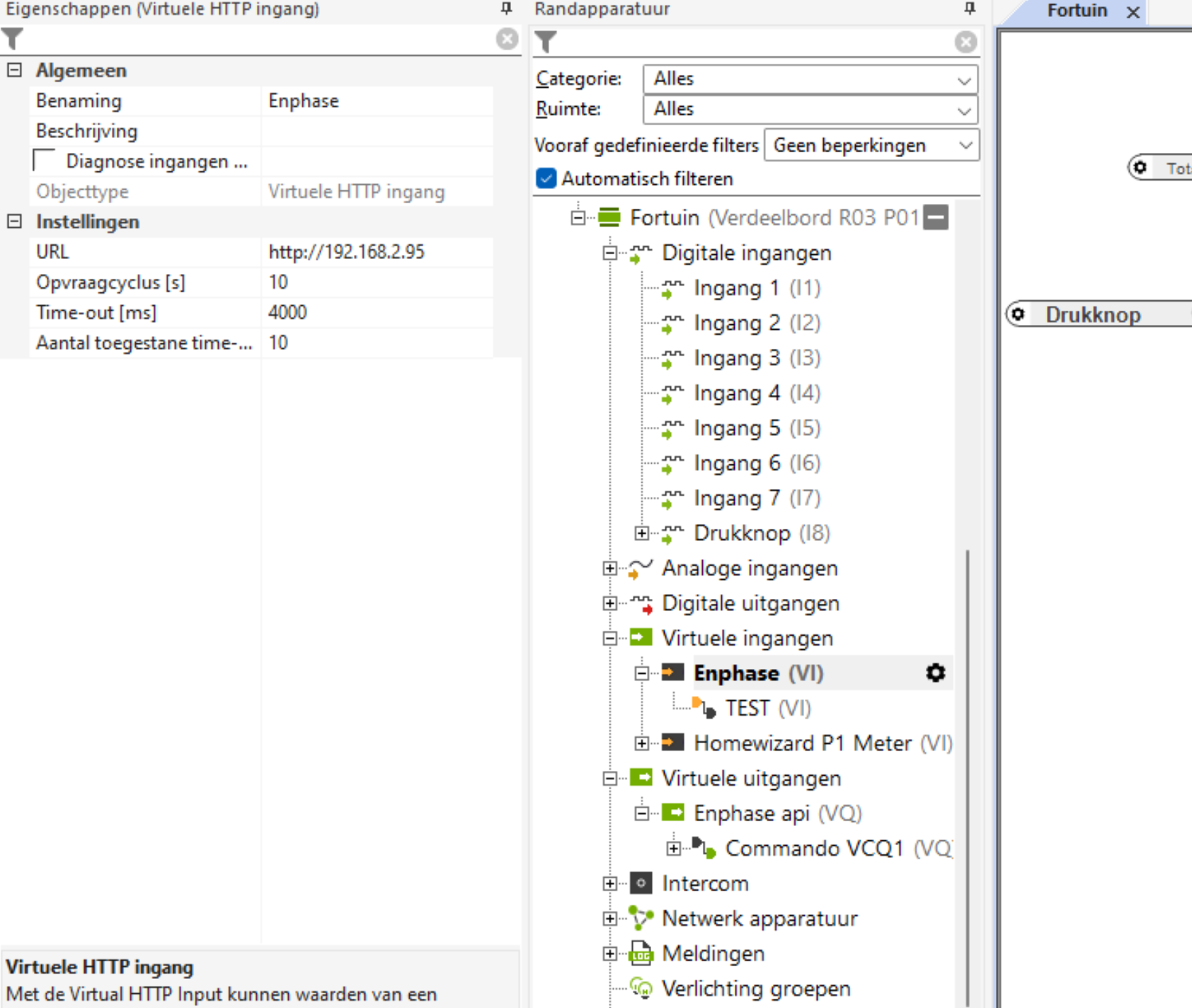Clear the Eigenschappen panel search filter

click(x=507, y=39)
